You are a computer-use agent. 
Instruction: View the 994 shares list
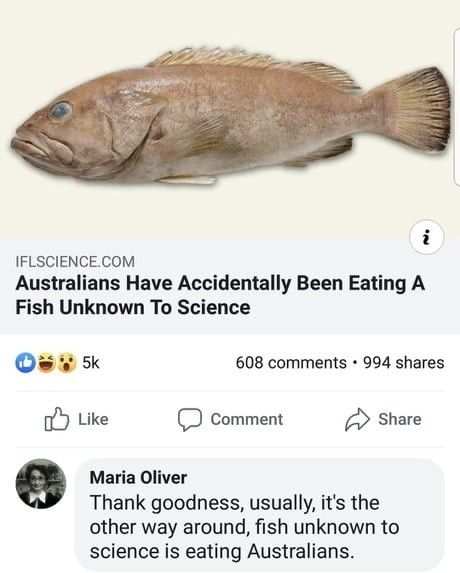click(404, 363)
